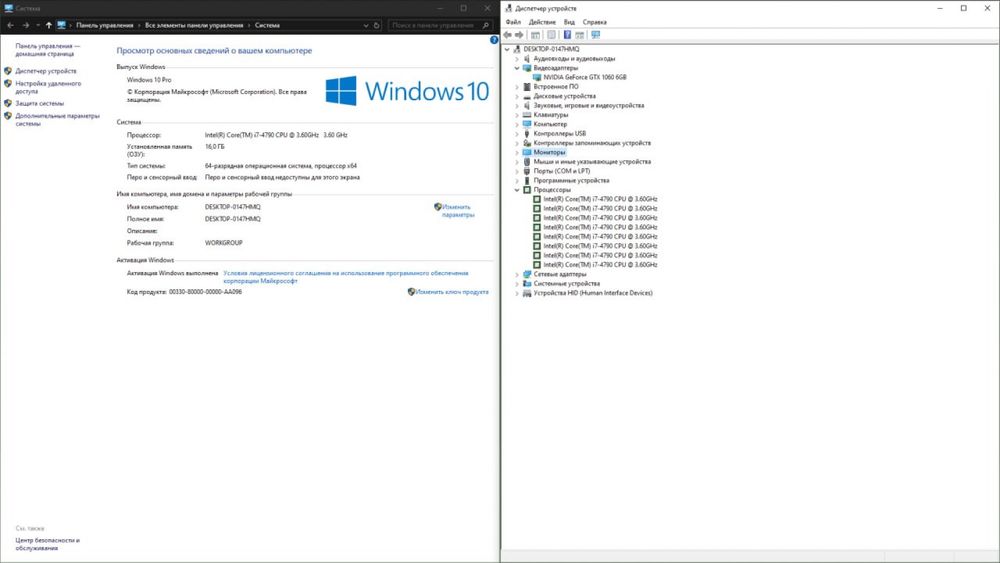Open Центр безопасности и обслуживания link
1000x563 pixels.
point(48,544)
